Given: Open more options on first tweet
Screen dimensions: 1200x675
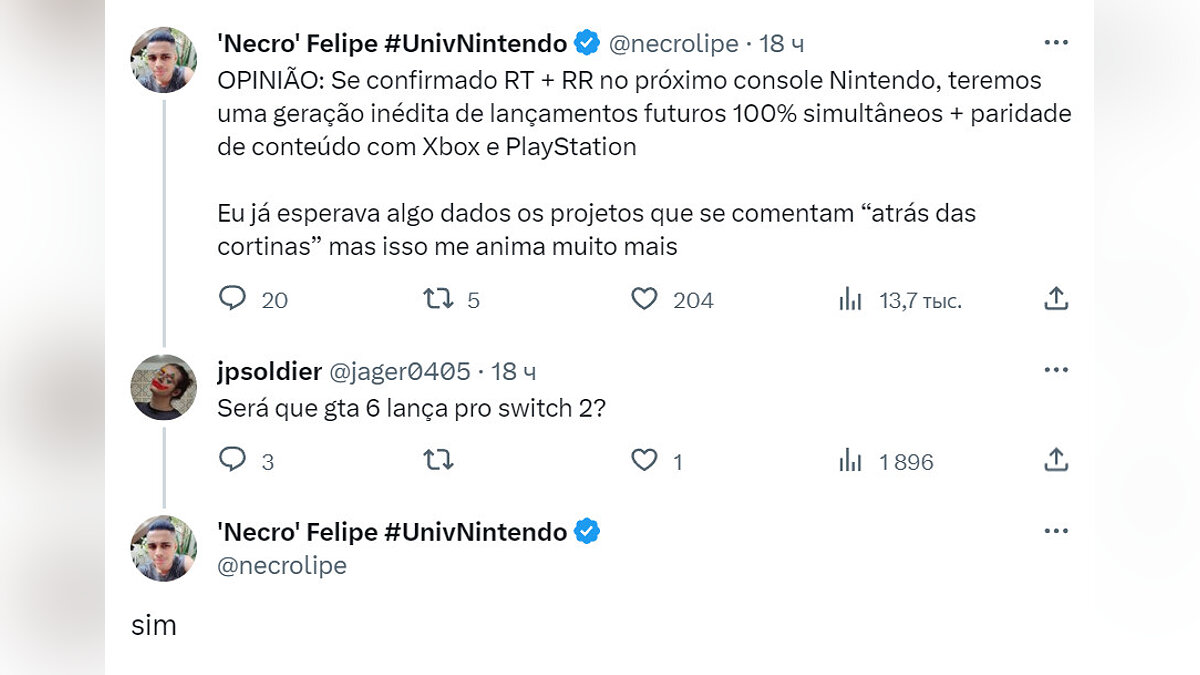Looking at the screenshot, I should [x=1056, y=42].
